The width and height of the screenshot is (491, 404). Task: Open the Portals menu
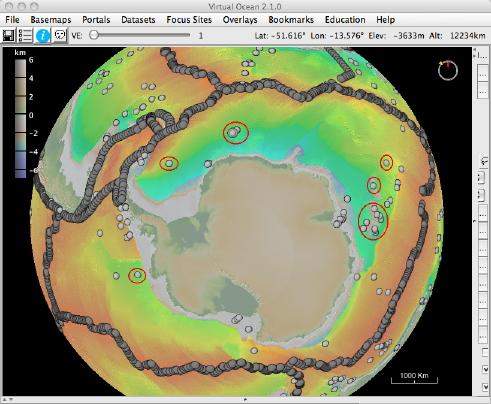(x=96, y=20)
